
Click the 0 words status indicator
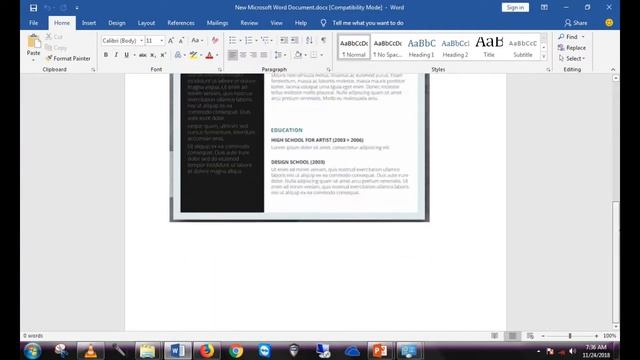(x=33, y=336)
